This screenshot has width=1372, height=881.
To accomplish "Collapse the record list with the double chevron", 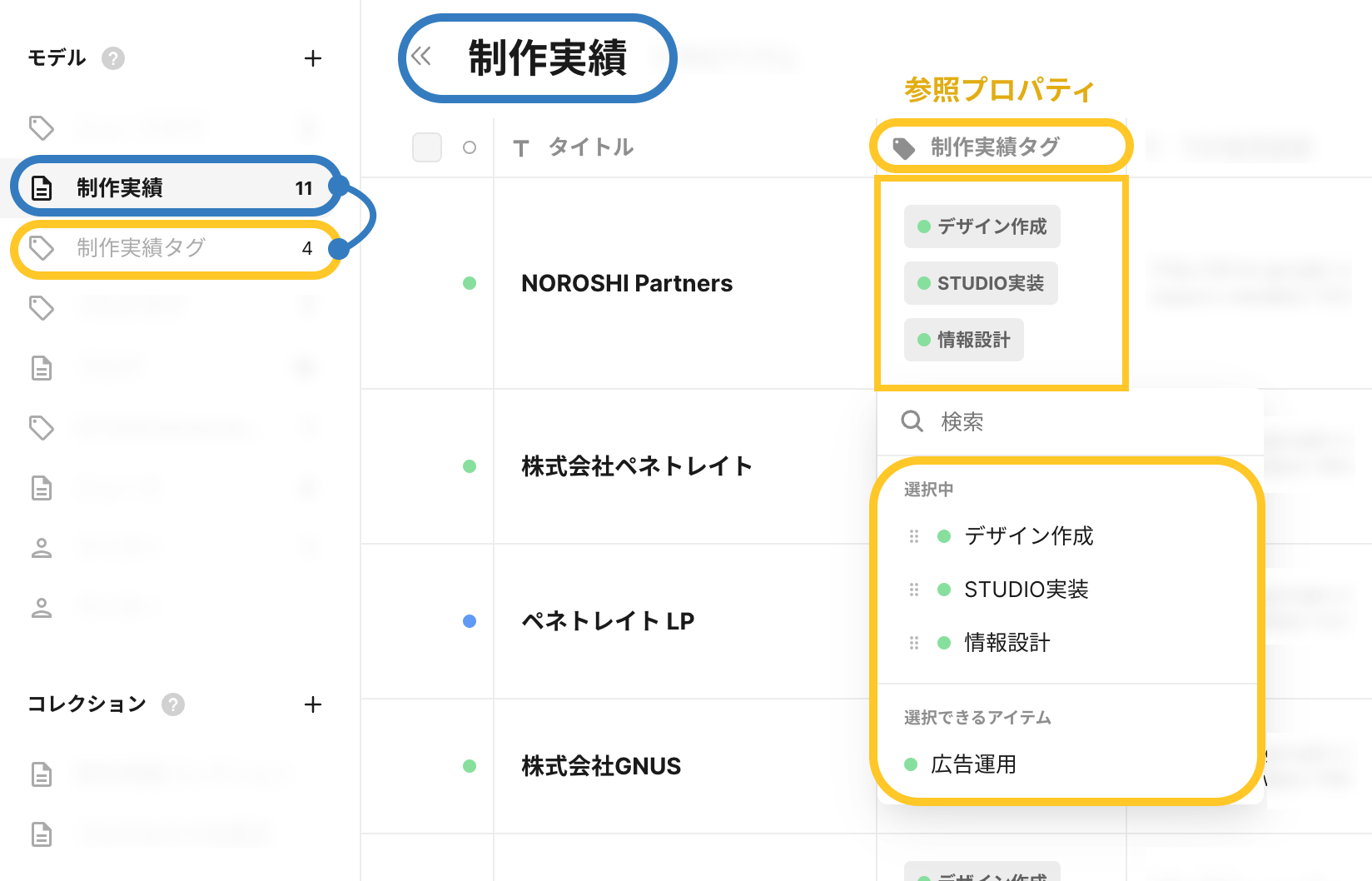I will click(x=420, y=57).
